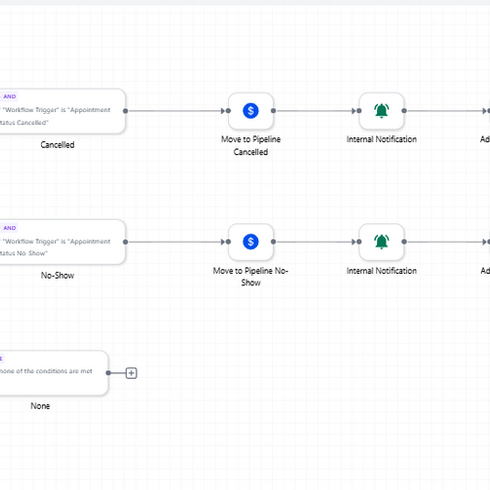Click the None branch label
Viewport: 490px width, 490px height.
(40, 406)
